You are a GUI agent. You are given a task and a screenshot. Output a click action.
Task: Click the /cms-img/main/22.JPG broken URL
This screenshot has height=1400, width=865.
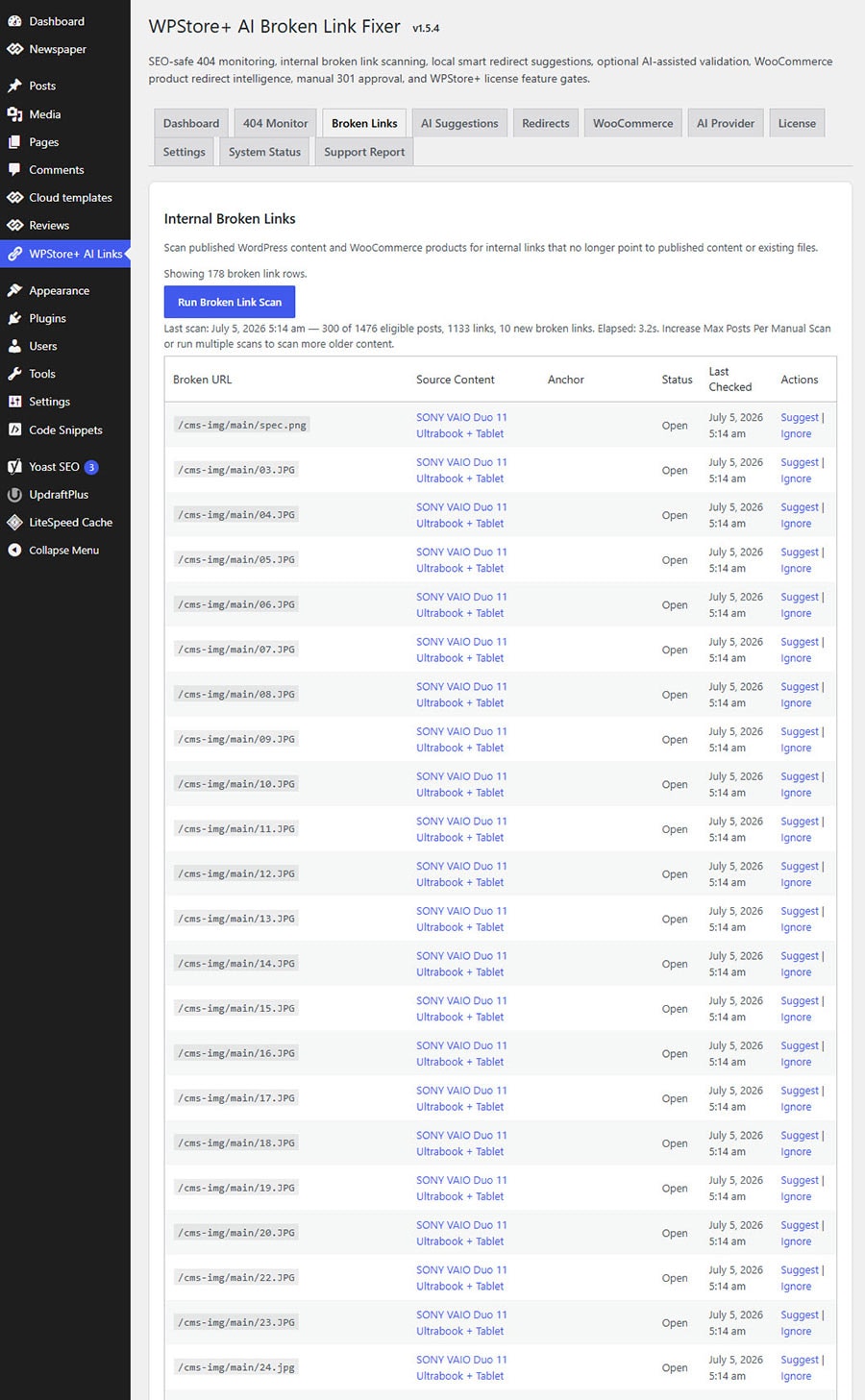236,1277
